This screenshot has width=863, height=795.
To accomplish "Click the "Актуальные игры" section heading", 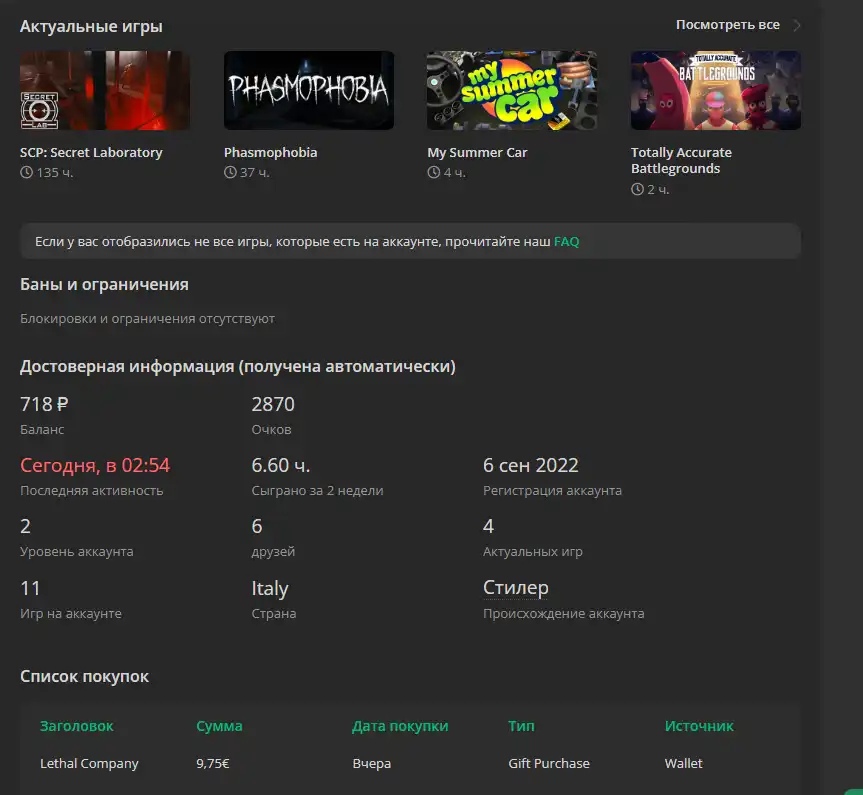I will point(91,26).
